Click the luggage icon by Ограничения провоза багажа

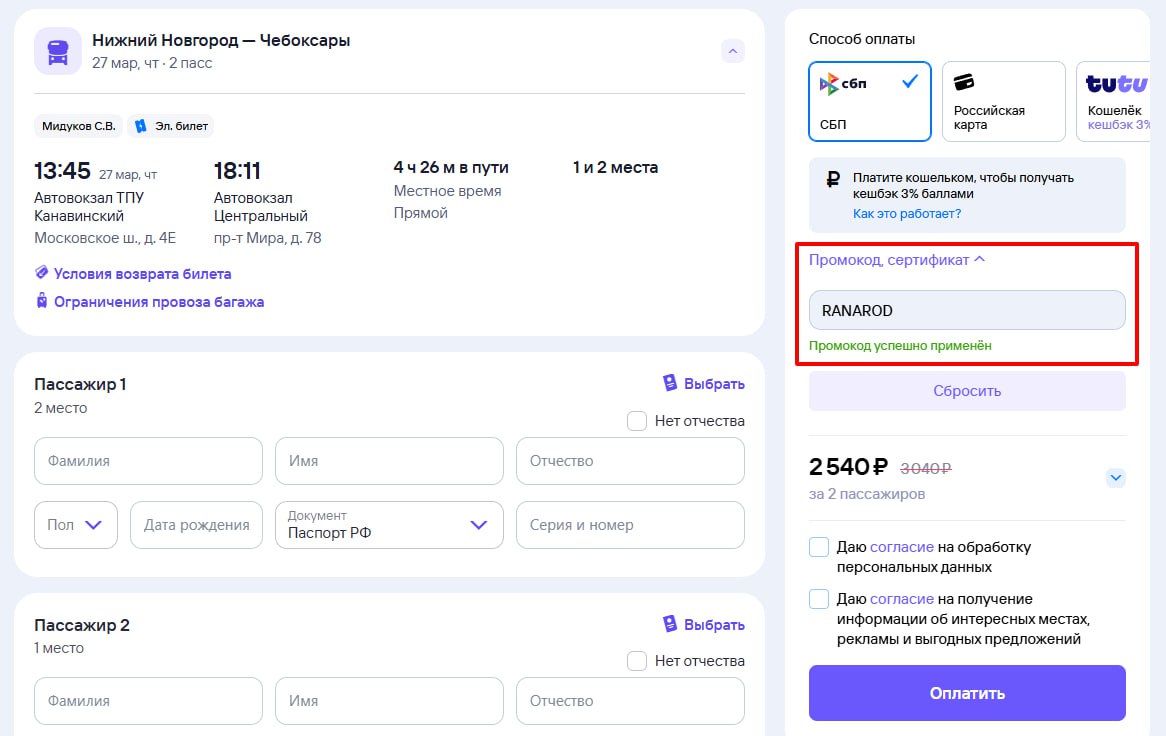(x=42, y=301)
